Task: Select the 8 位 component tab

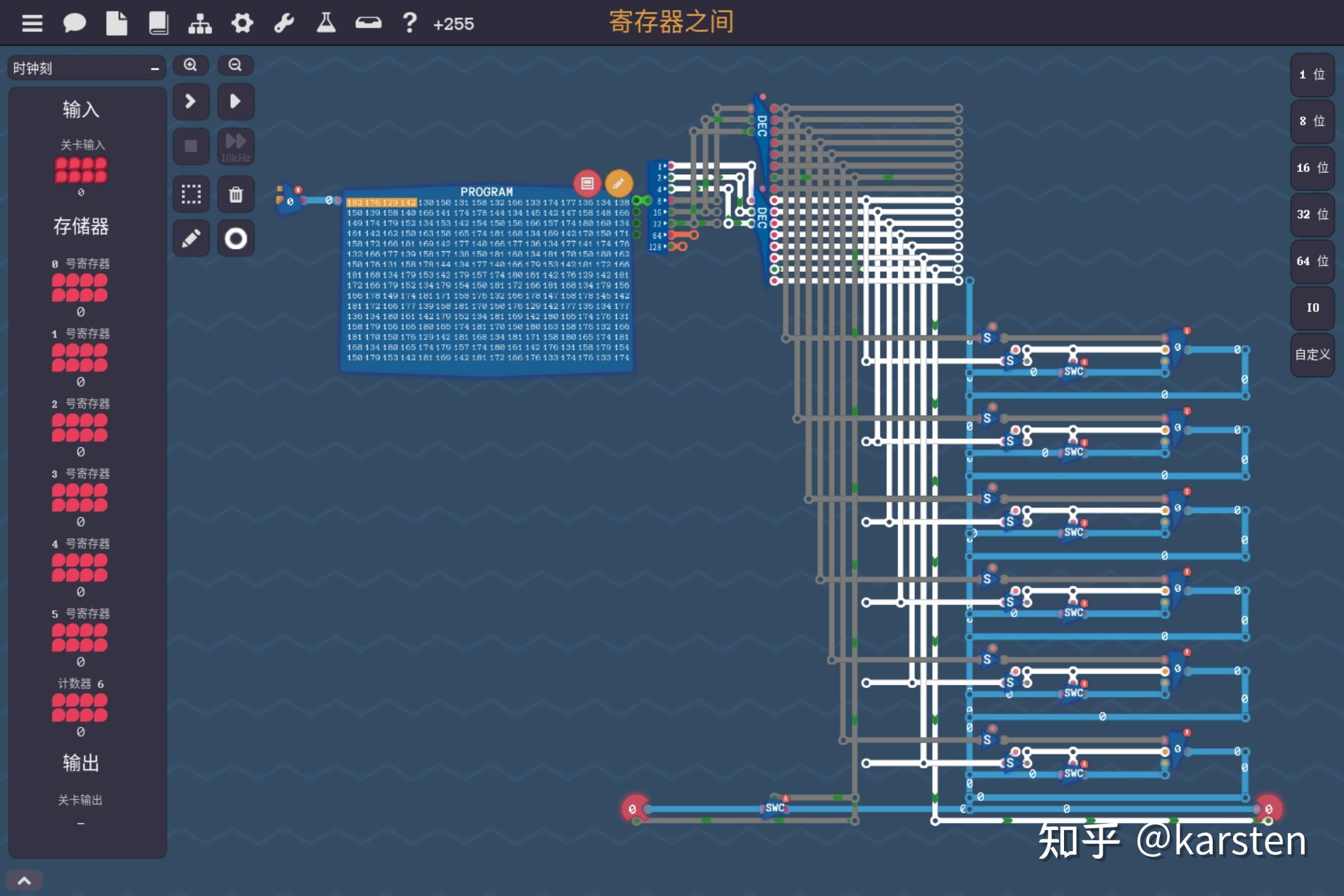Action: [x=1312, y=121]
